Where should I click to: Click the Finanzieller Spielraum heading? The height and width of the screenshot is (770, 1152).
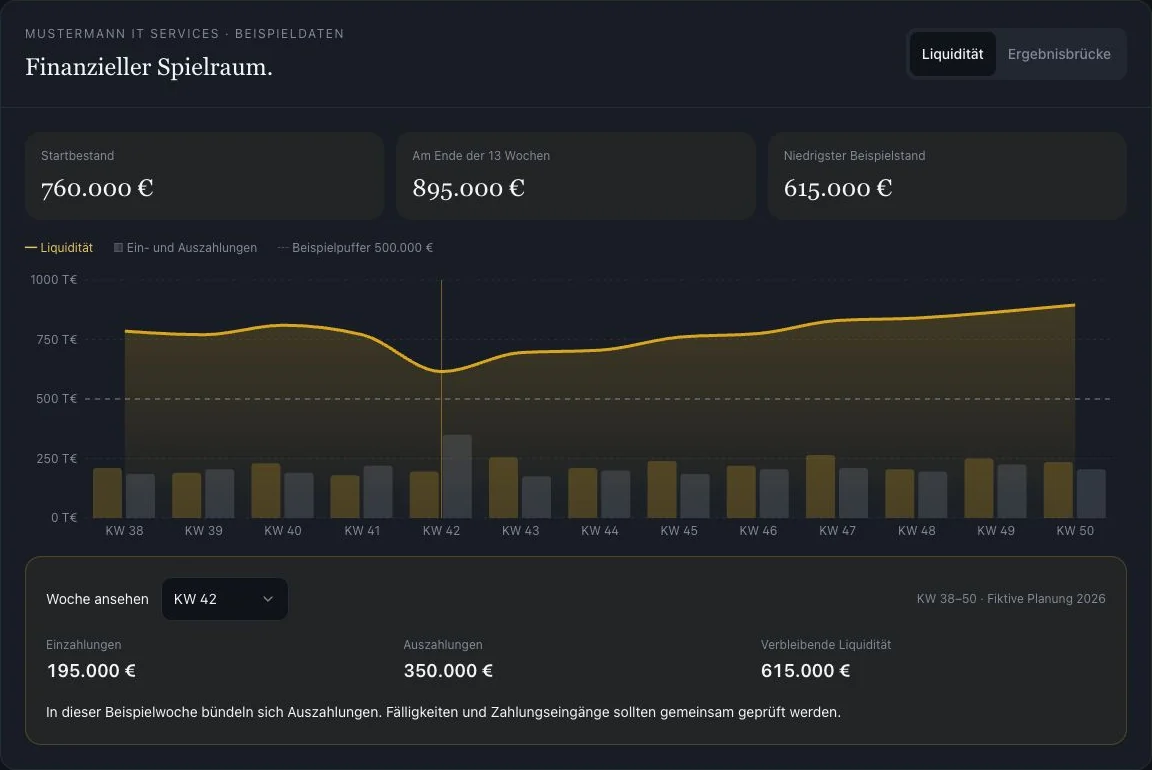pyautogui.click(x=149, y=67)
